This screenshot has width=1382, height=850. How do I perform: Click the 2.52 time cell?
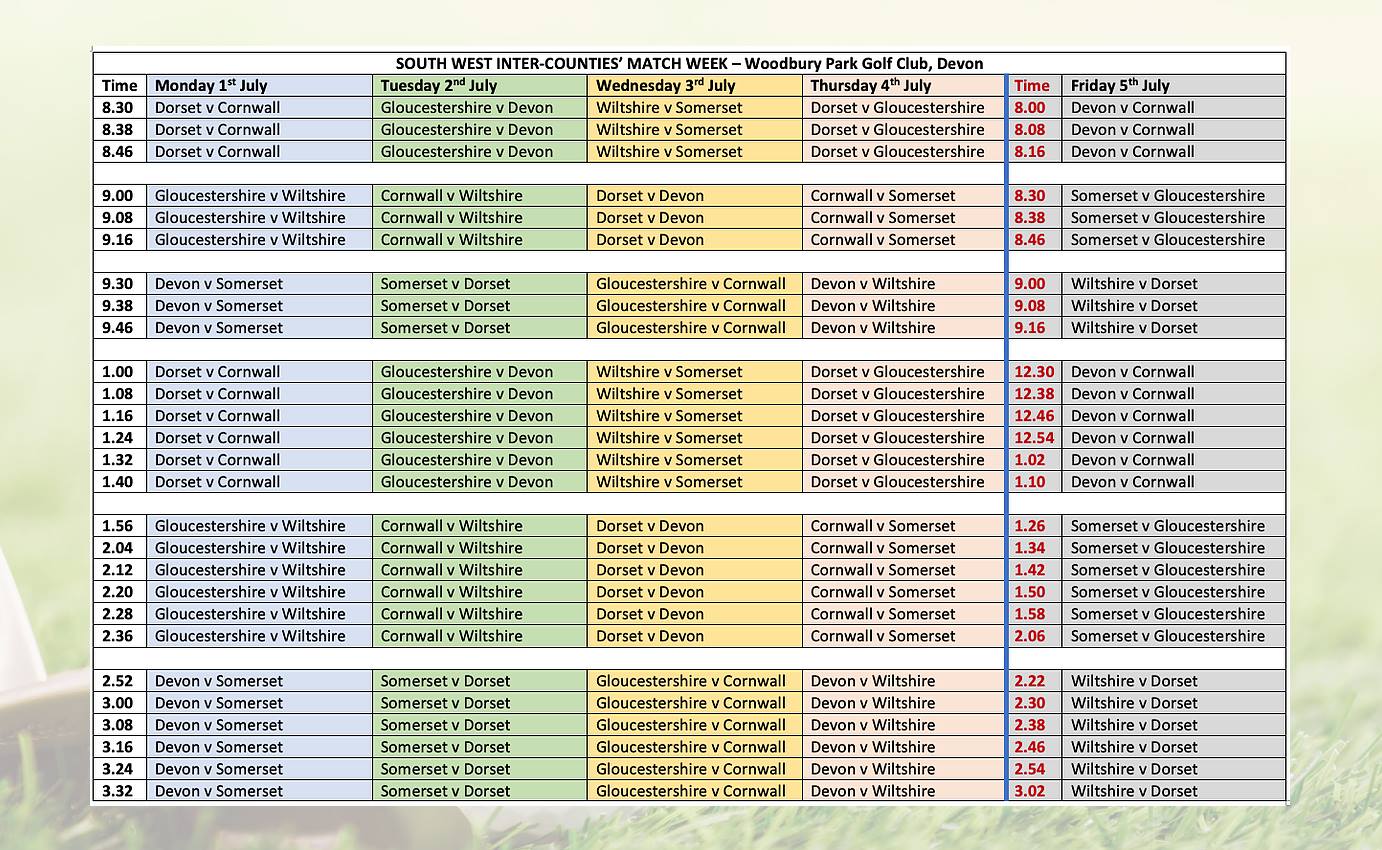[x=120, y=680]
